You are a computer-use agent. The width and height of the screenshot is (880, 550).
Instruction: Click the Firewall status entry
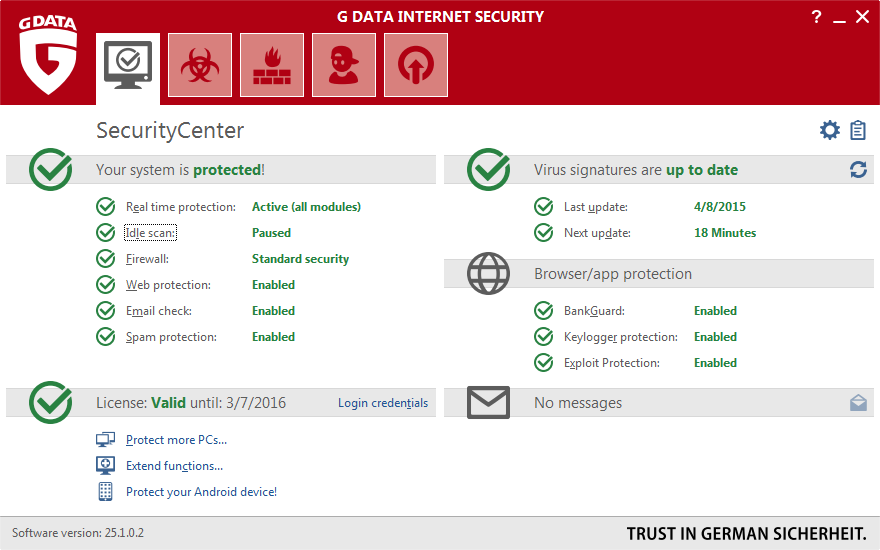pos(147,259)
